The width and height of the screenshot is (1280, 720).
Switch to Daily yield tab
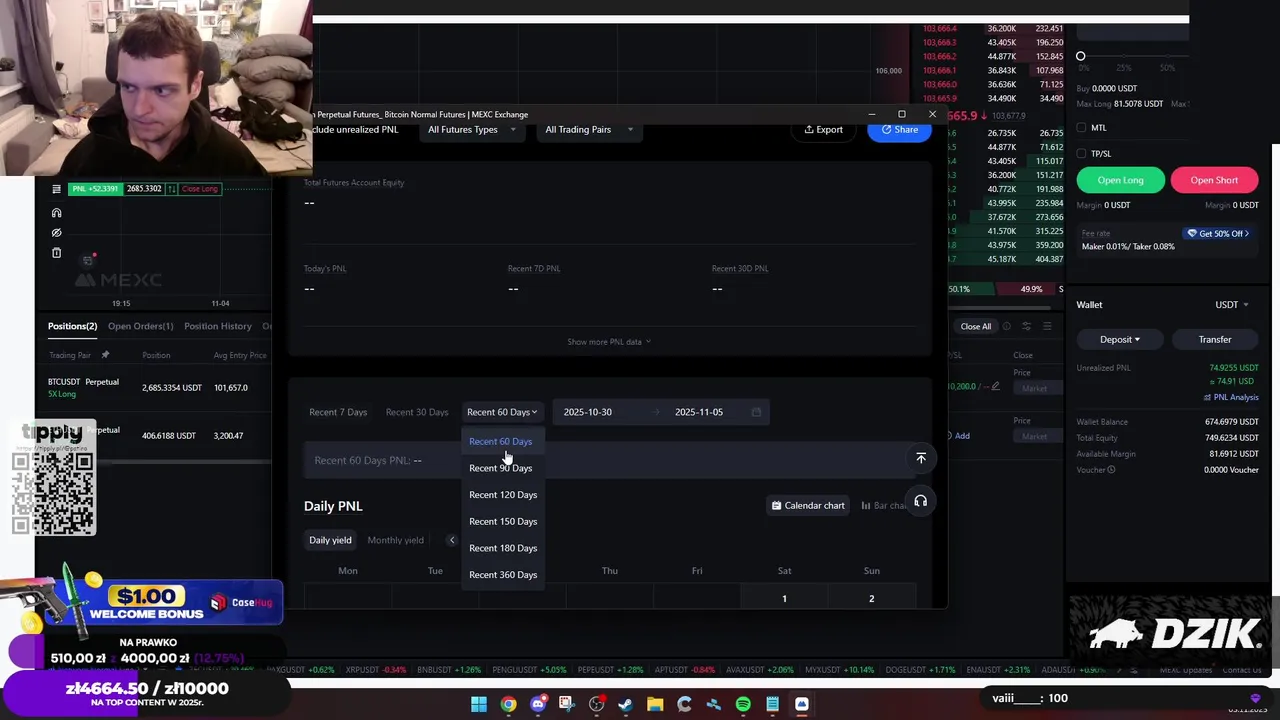click(x=330, y=540)
